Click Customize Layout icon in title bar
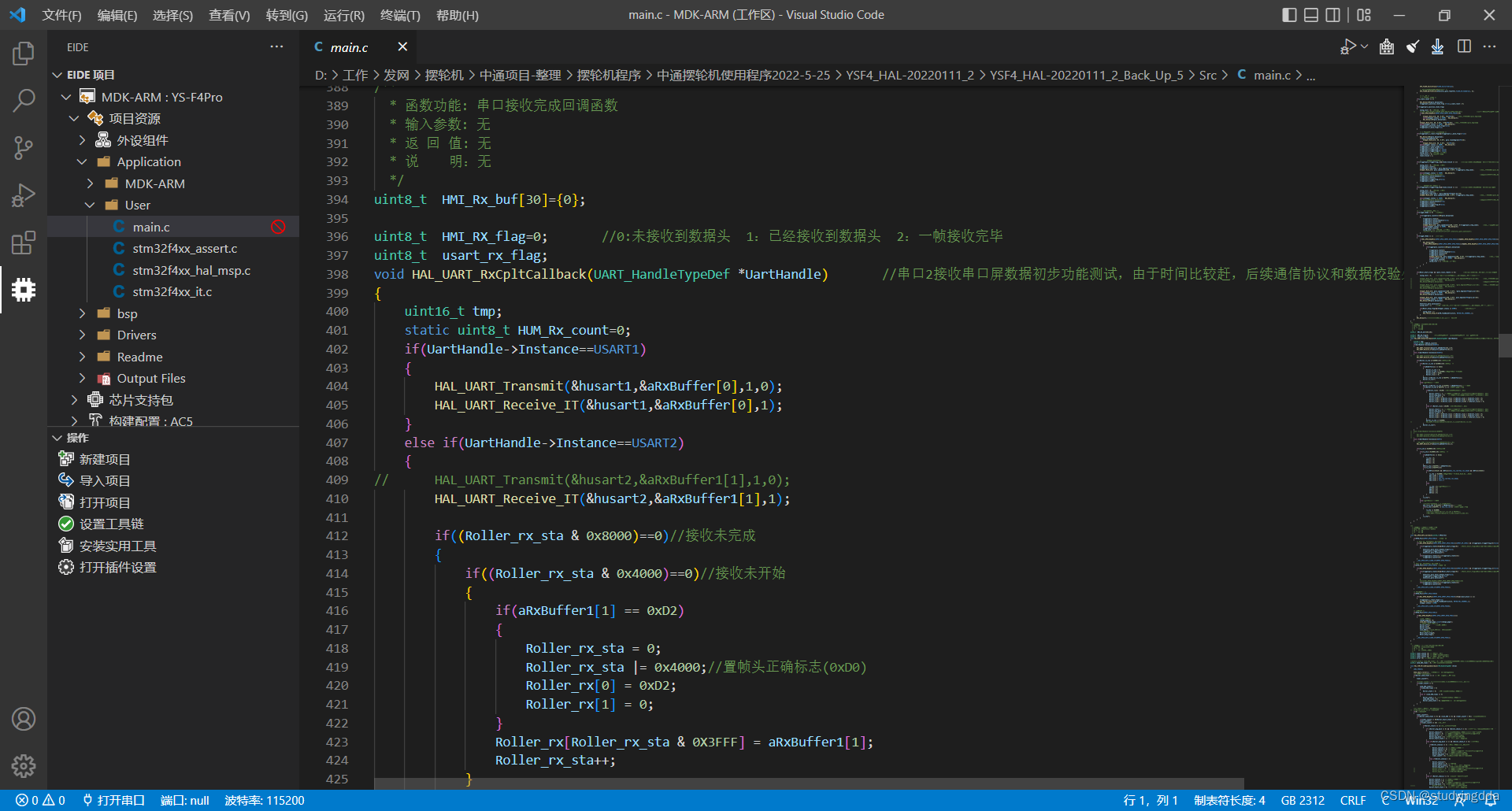This screenshot has width=1512, height=811. tap(1364, 15)
